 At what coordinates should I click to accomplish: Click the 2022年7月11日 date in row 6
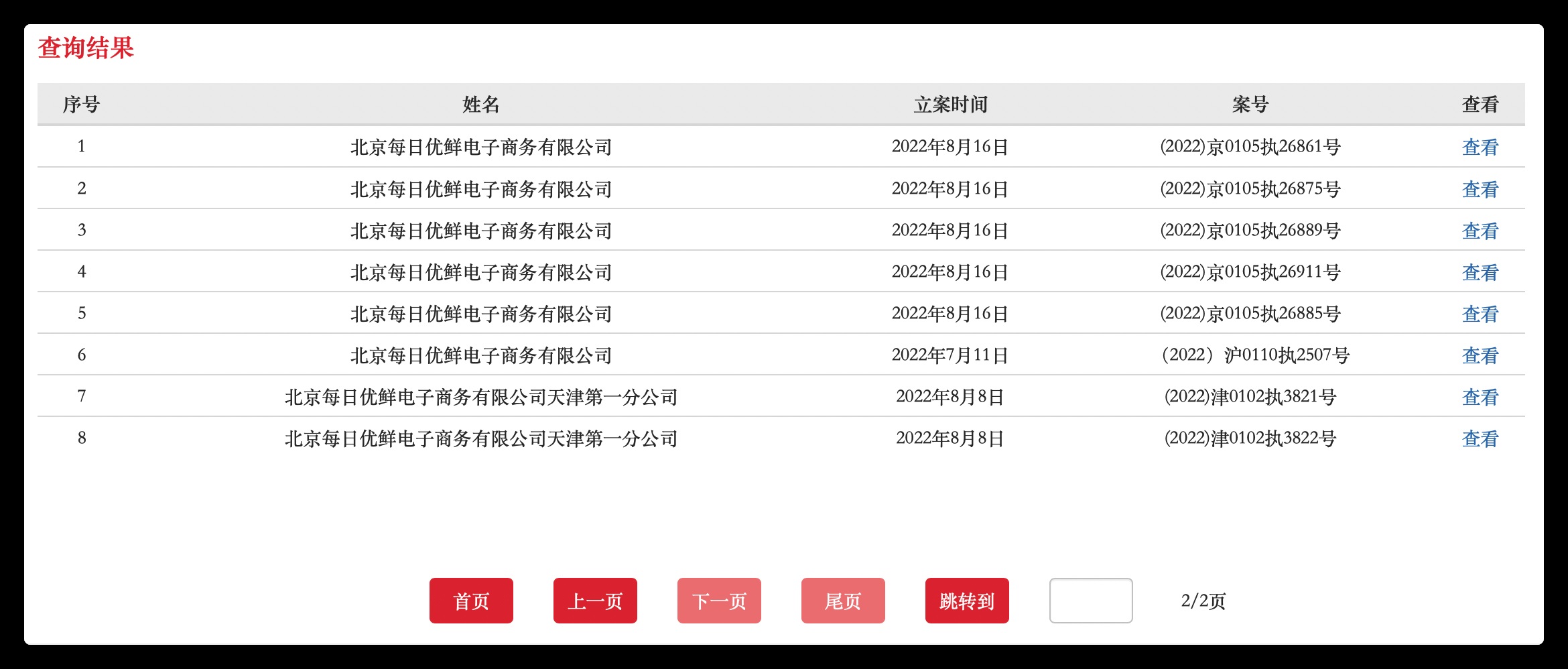(950, 355)
